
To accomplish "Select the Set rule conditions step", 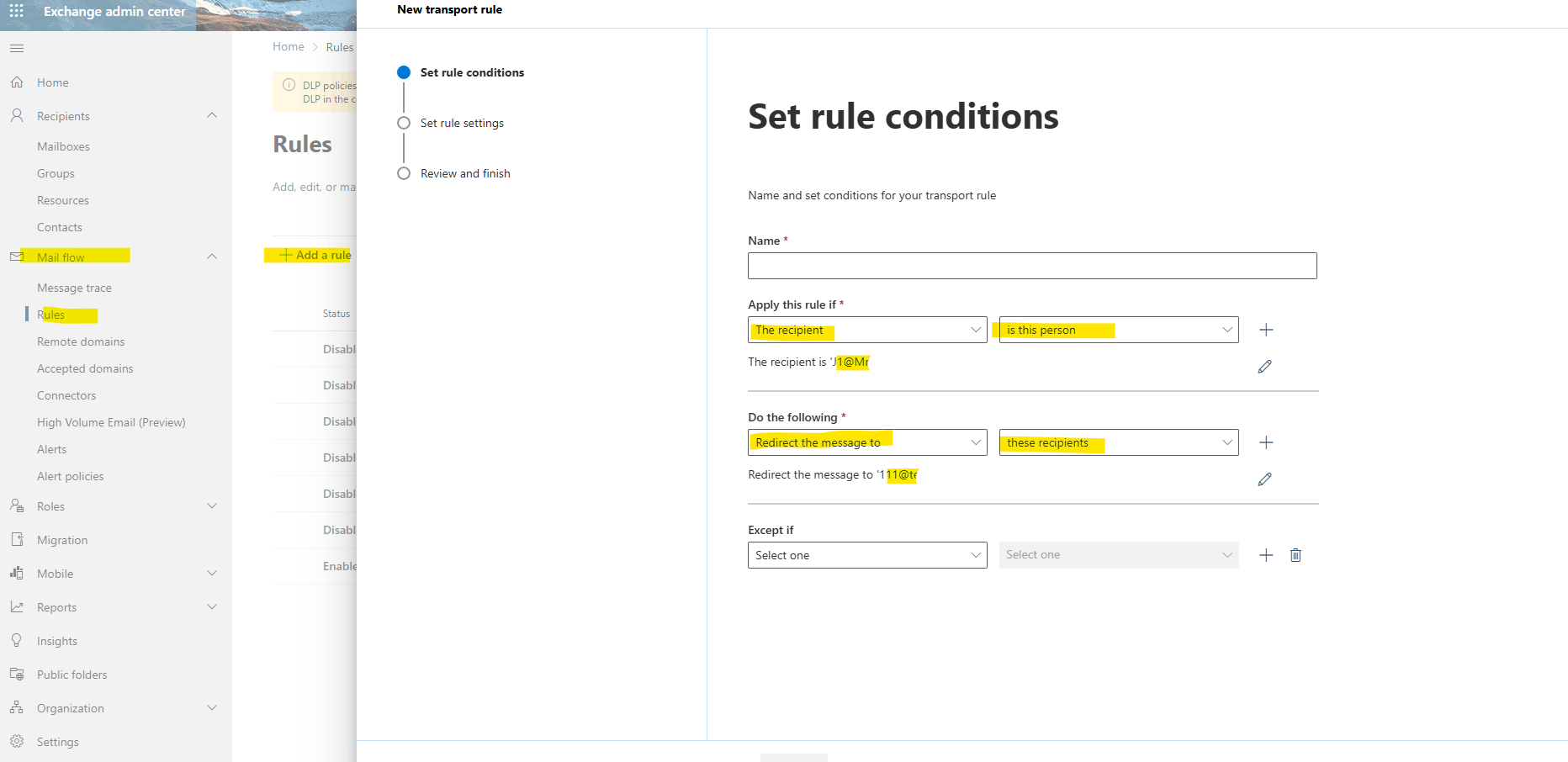I will click(x=472, y=72).
